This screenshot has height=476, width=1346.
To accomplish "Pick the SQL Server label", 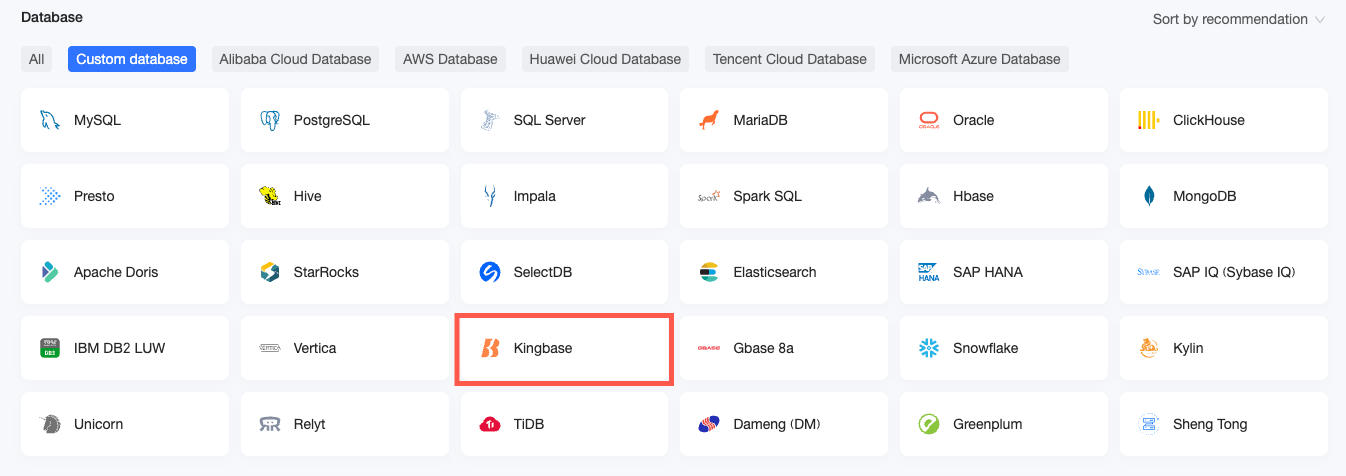I will coord(550,120).
